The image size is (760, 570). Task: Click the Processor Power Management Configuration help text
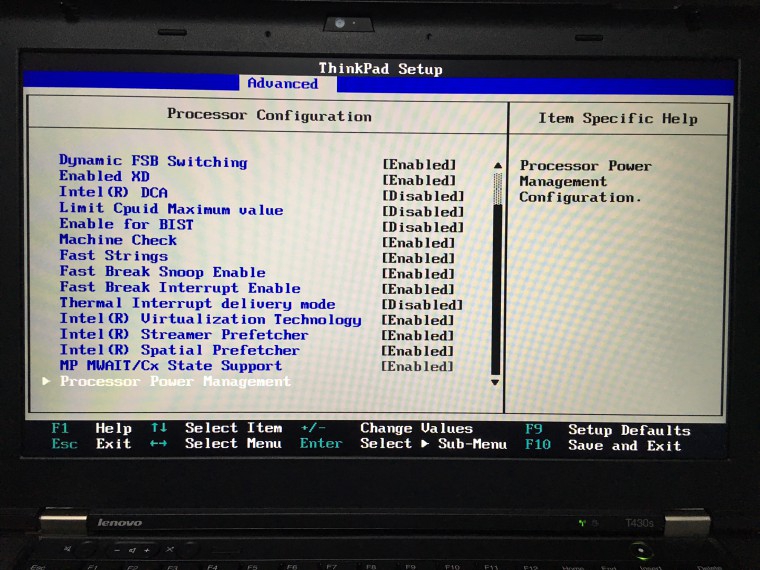click(586, 182)
